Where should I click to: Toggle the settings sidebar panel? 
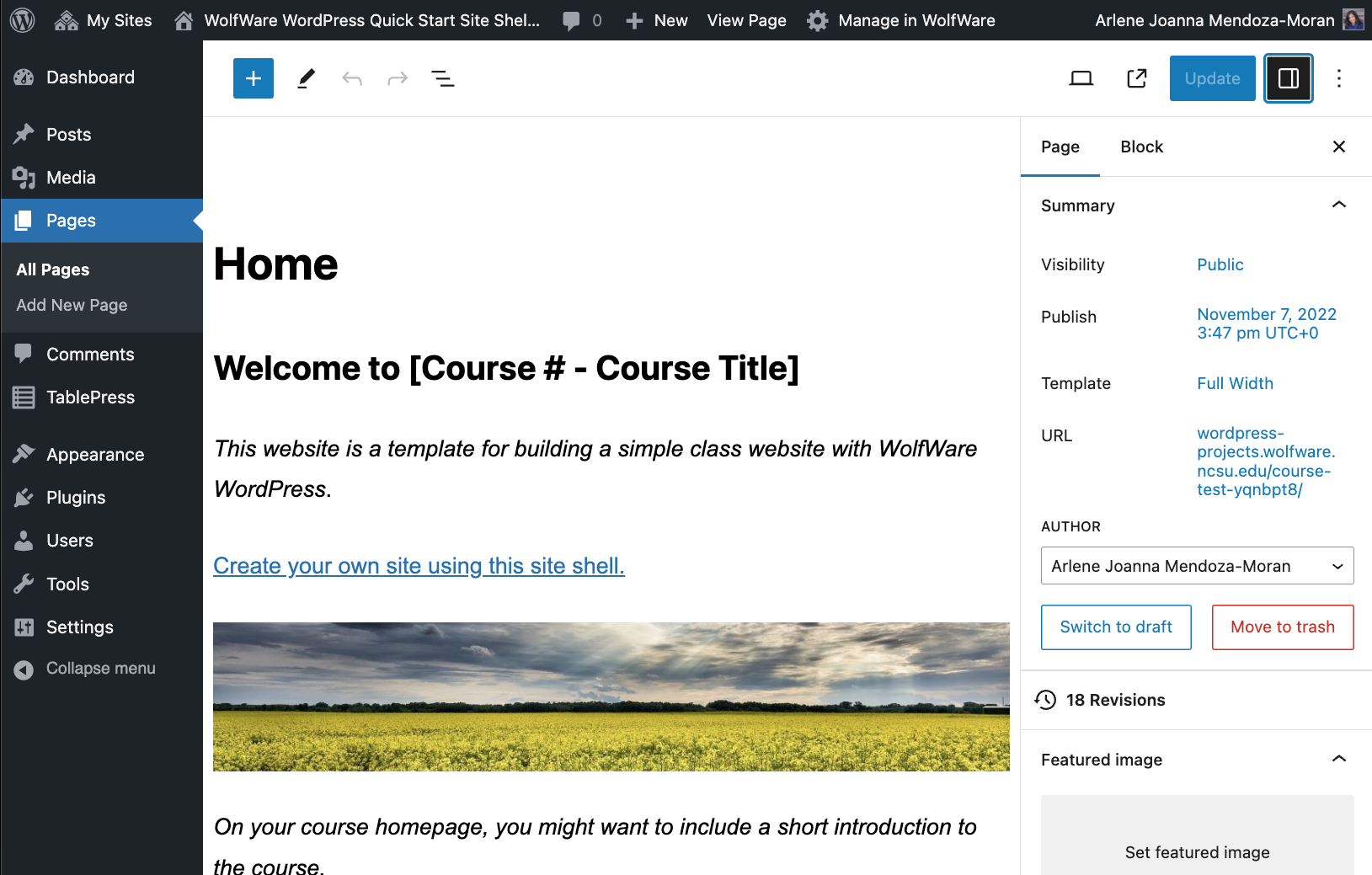tap(1288, 77)
